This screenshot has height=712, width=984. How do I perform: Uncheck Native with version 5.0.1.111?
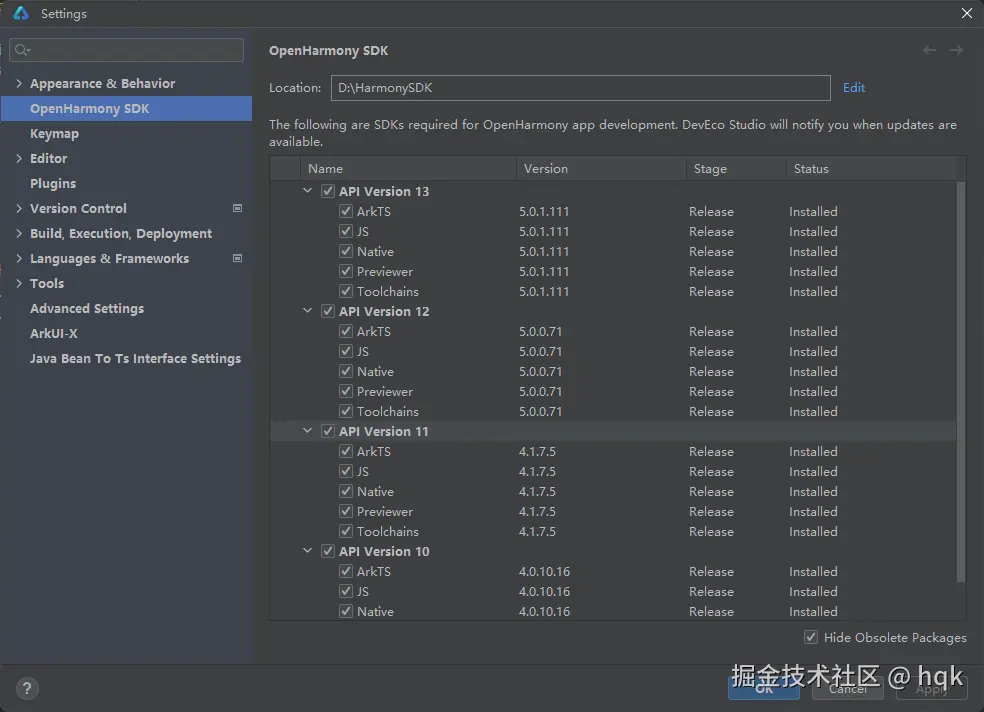pyautogui.click(x=346, y=252)
